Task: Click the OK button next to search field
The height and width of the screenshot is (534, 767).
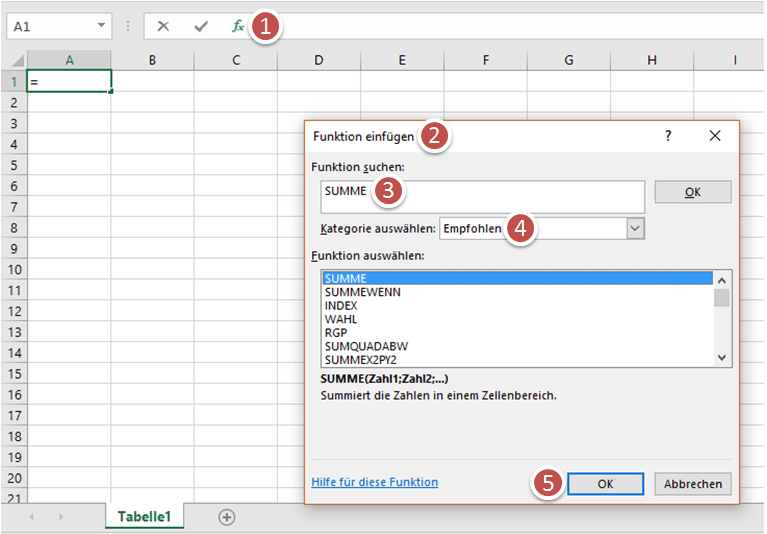Action: [x=693, y=192]
